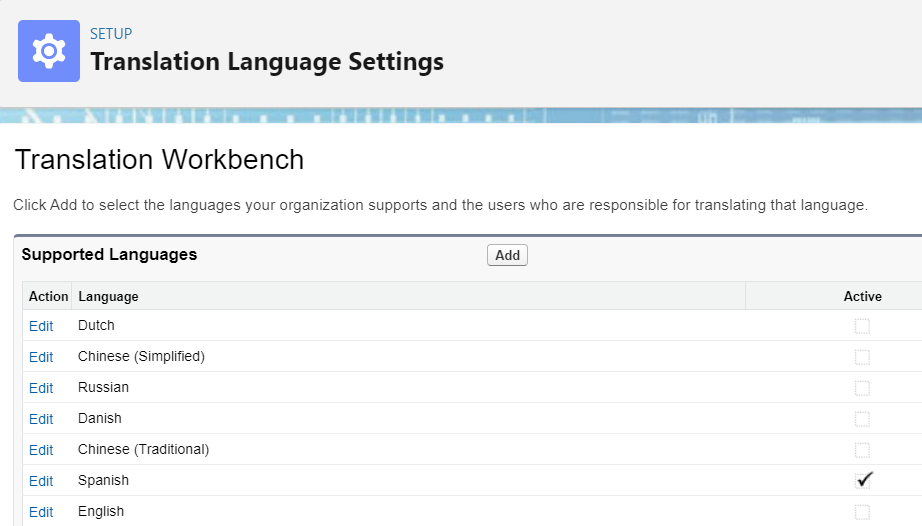Click the Setup gear icon
This screenshot has width=922, height=526.
(x=49, y=51)
